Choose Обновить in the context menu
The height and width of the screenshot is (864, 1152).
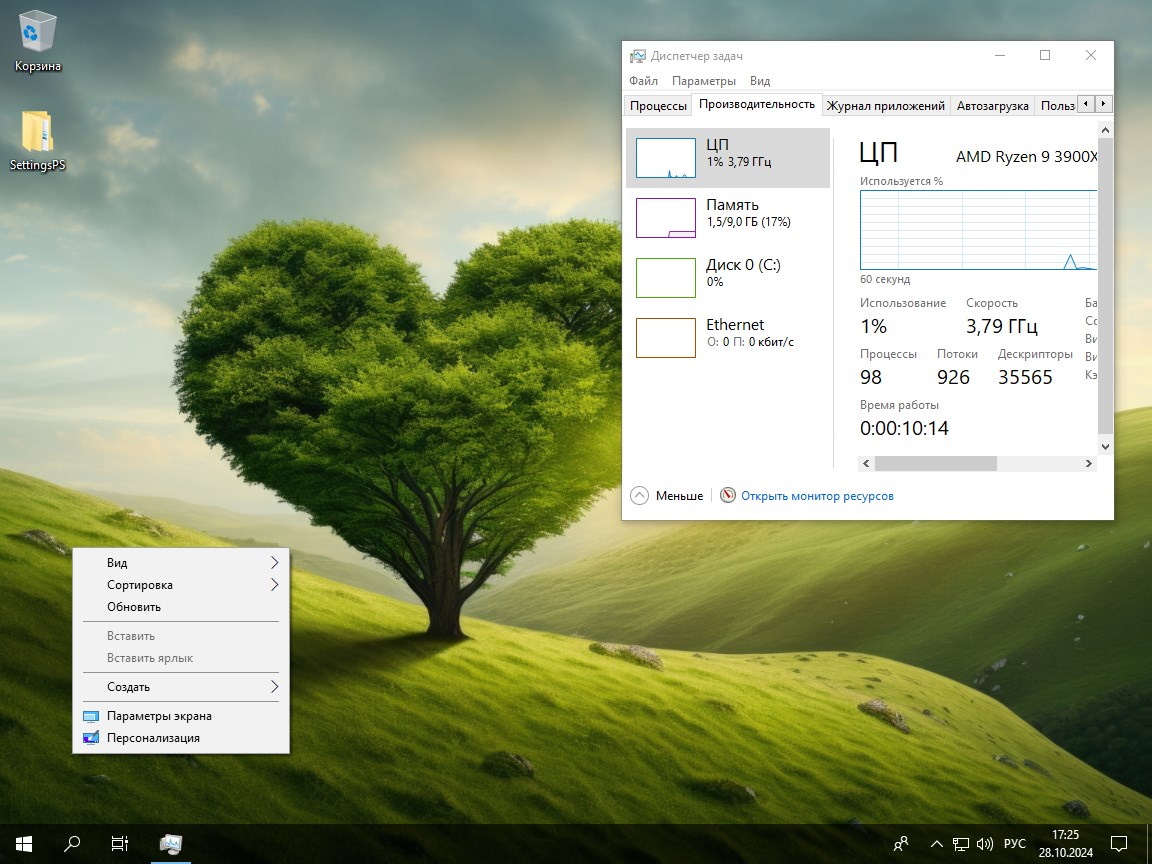(134, 607)
